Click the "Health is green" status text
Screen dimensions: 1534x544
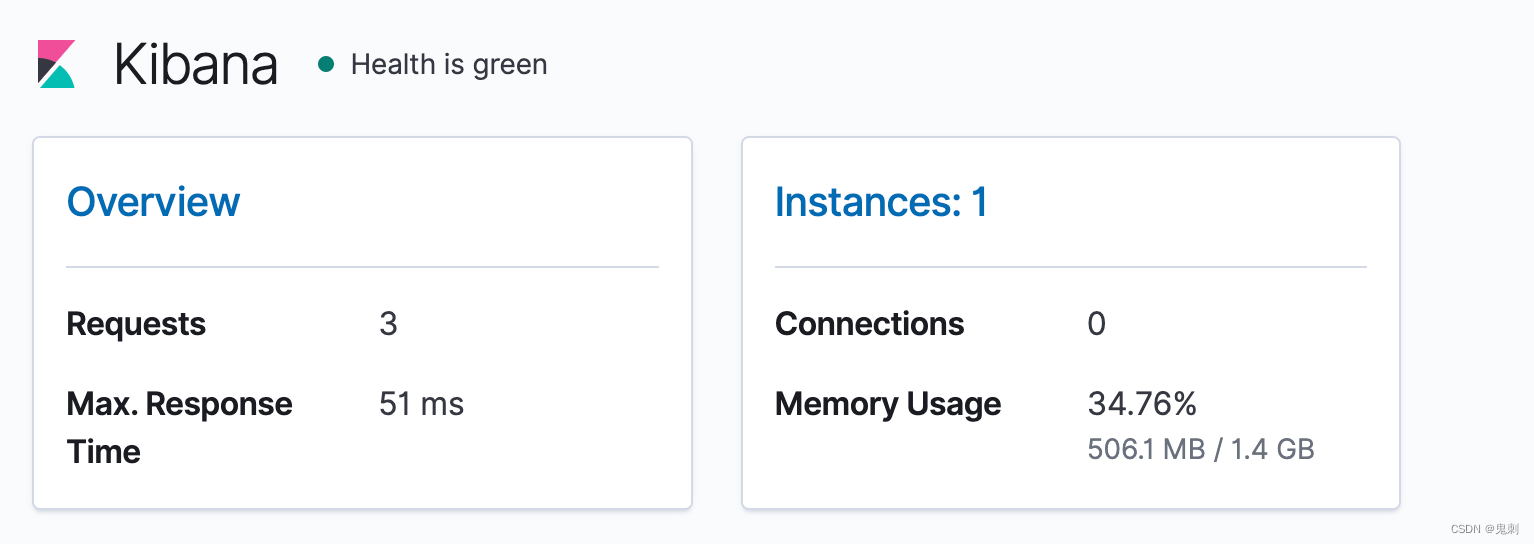[449, 65]
